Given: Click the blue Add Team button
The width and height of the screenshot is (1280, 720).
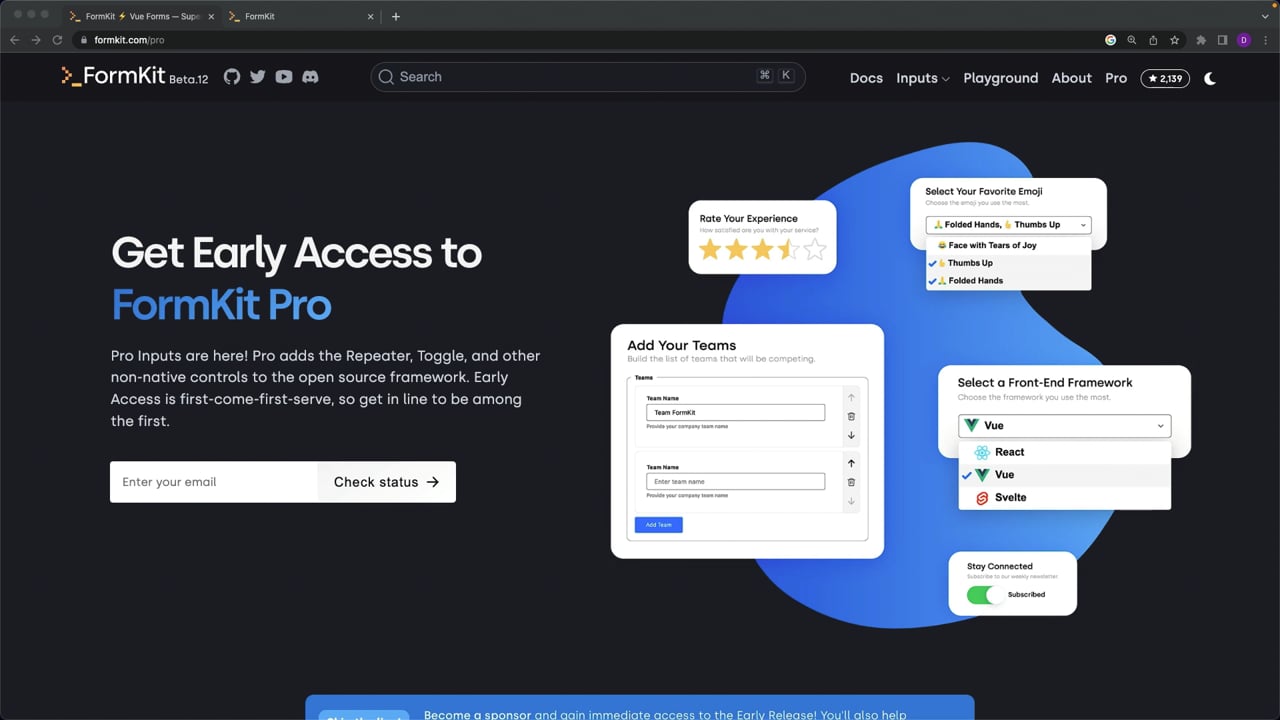Looking at the screenshot, I should tap(658, 525).
